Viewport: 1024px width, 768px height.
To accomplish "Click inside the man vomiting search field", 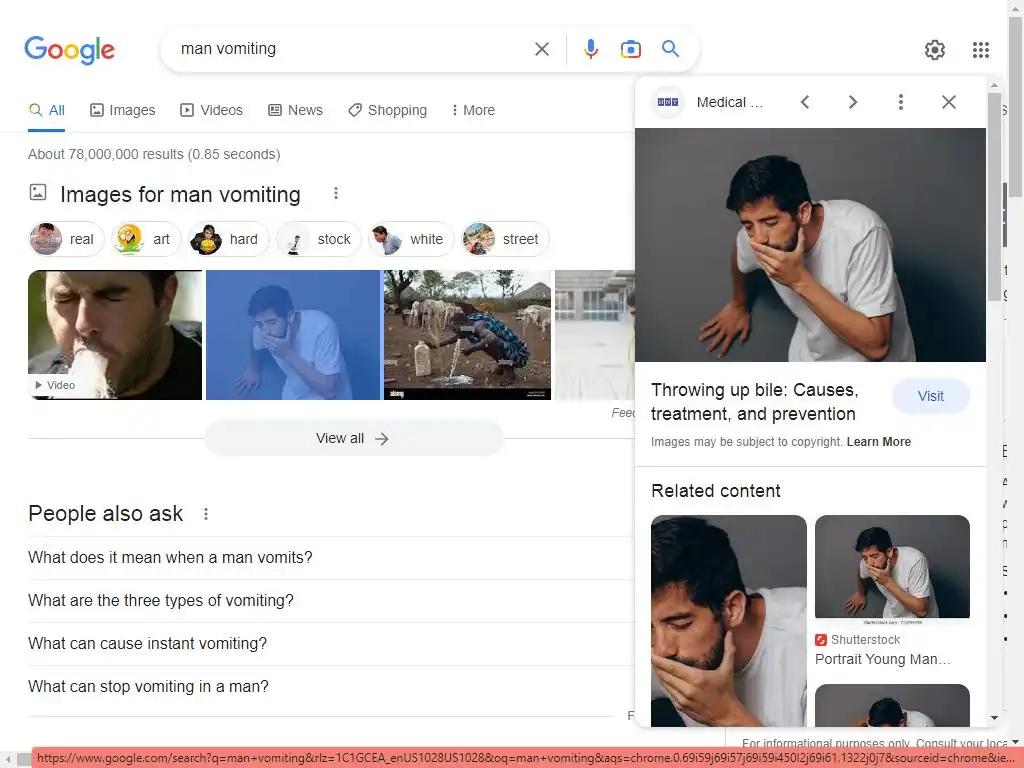I will (x=353, y=49).
